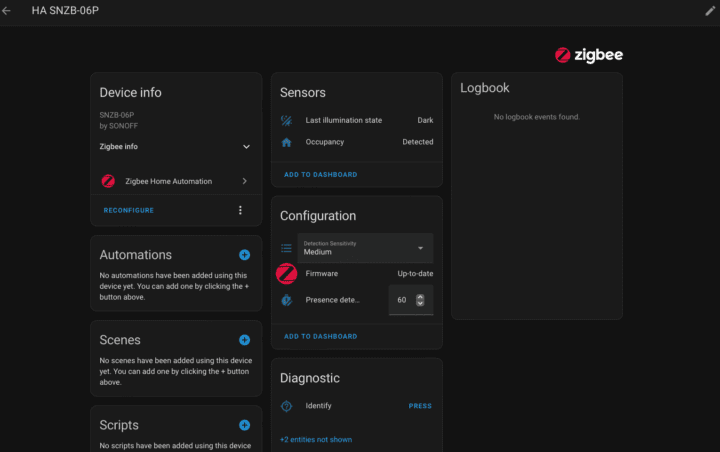Expand the Zigbee info section

pos(246,147)
